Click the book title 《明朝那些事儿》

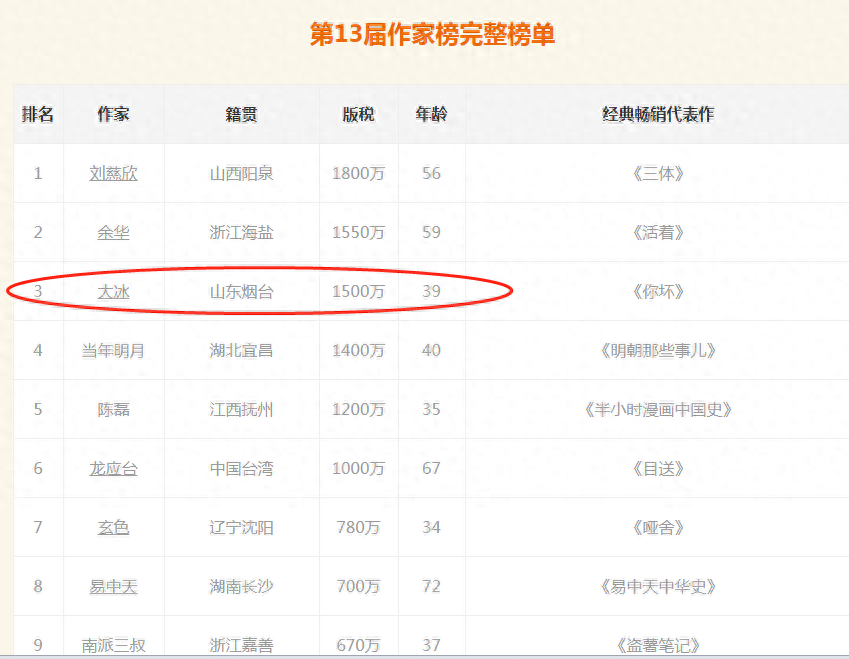(658, 350)
